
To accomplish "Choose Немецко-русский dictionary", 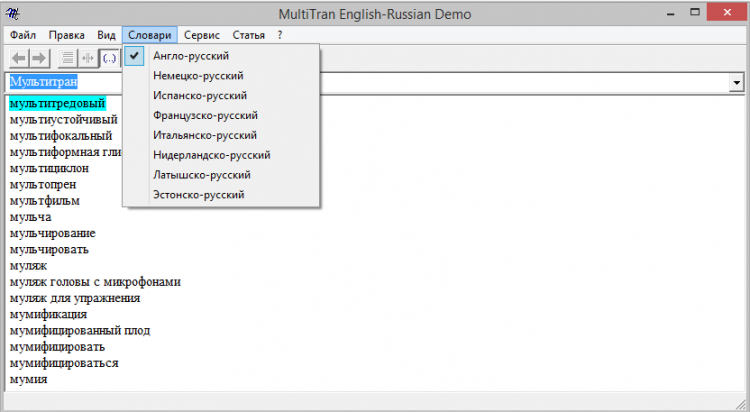I will click(x=221, y=76).
